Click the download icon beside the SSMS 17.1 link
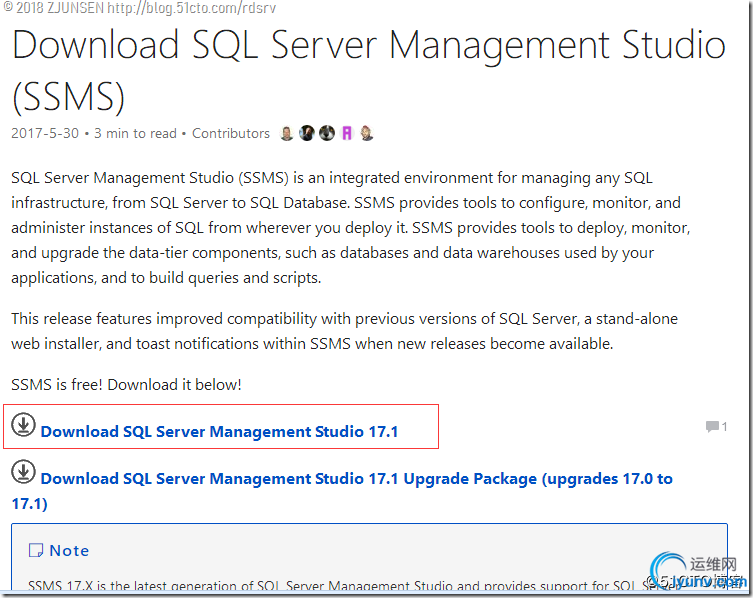Viewport: 753px width, 598px height. (23, 425)
